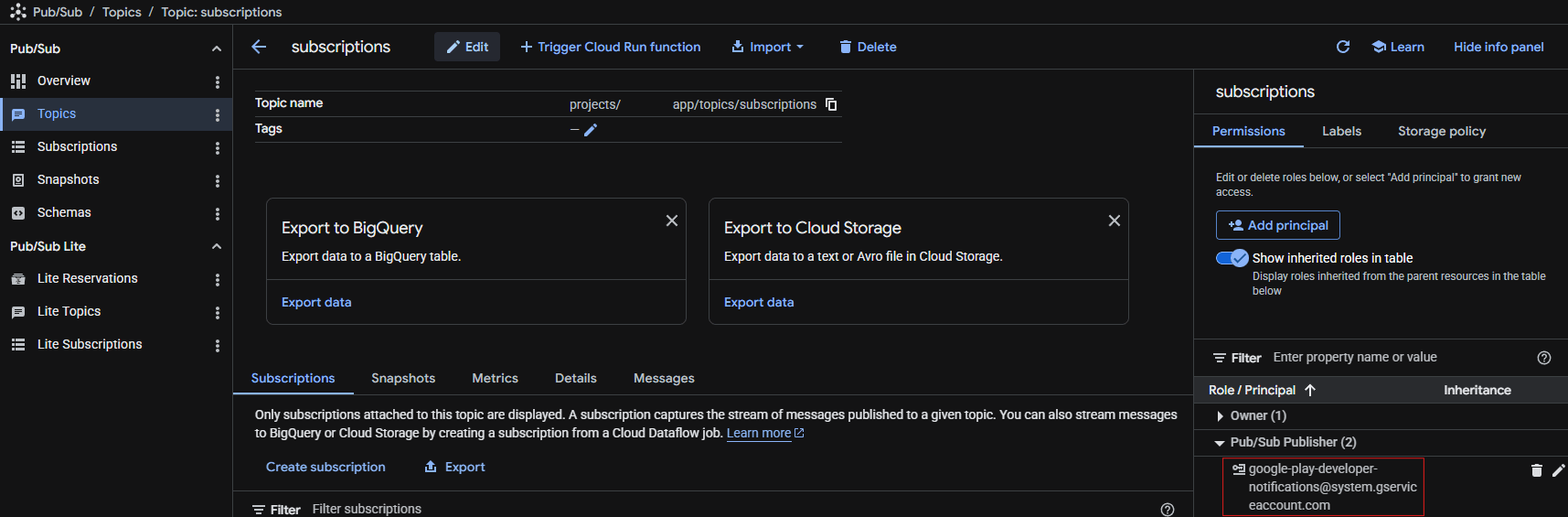This screenshot has width=1568, height=517.
Task: Open Overview in the sidebar
Action: tap(64, 81)
